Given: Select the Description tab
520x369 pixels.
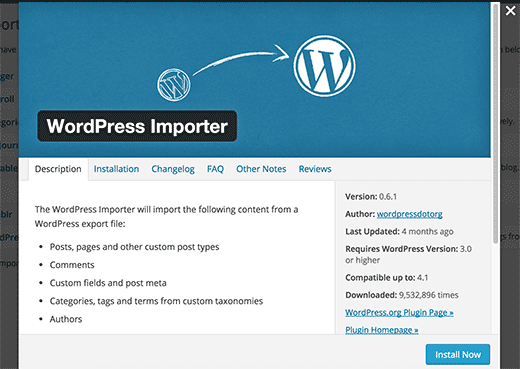Looking at the screenshot, I should pos(58,169).
